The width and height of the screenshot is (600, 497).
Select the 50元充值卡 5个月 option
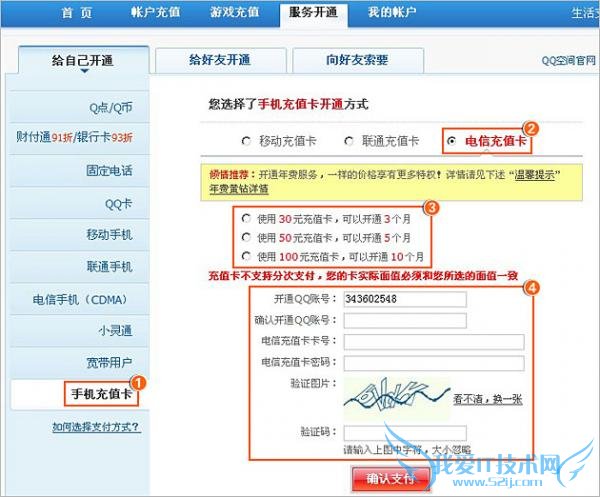point(246,238)
